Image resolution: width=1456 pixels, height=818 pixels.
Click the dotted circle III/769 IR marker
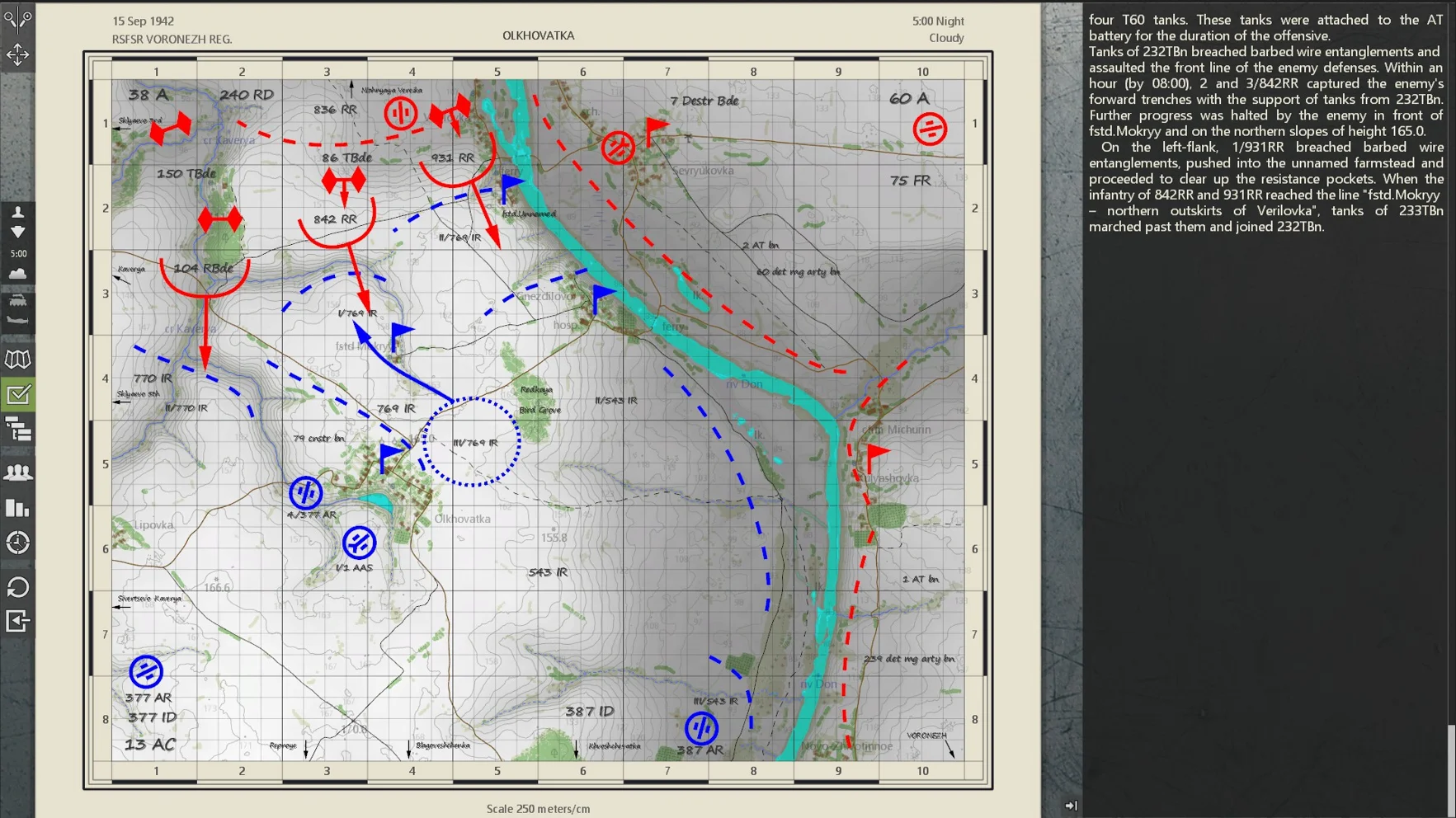tap(472, 442)
